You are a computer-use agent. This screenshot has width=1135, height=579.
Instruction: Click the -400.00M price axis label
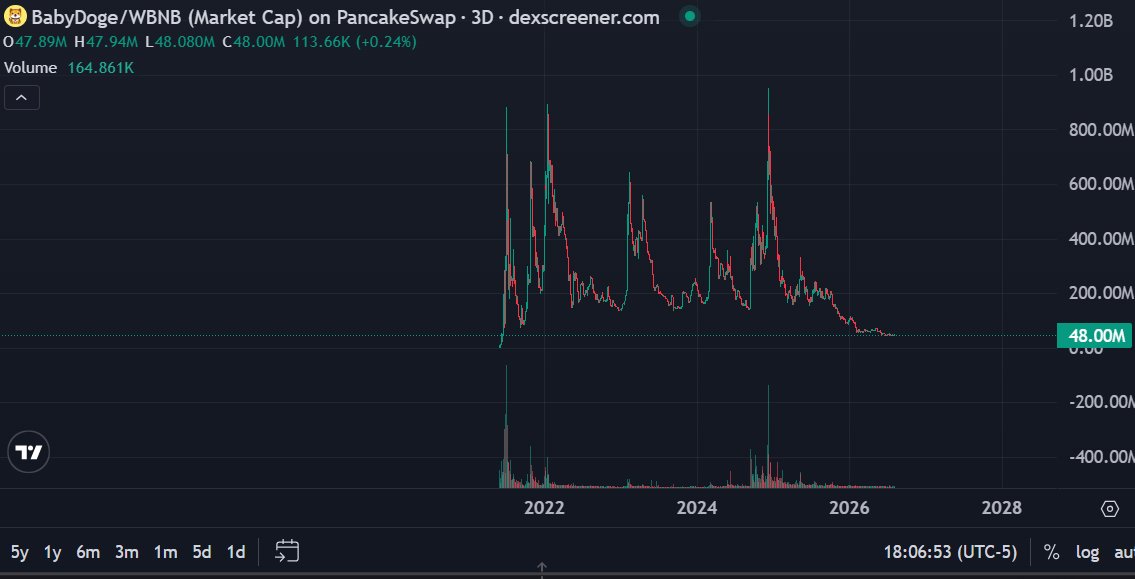[x=1100, y=457]
